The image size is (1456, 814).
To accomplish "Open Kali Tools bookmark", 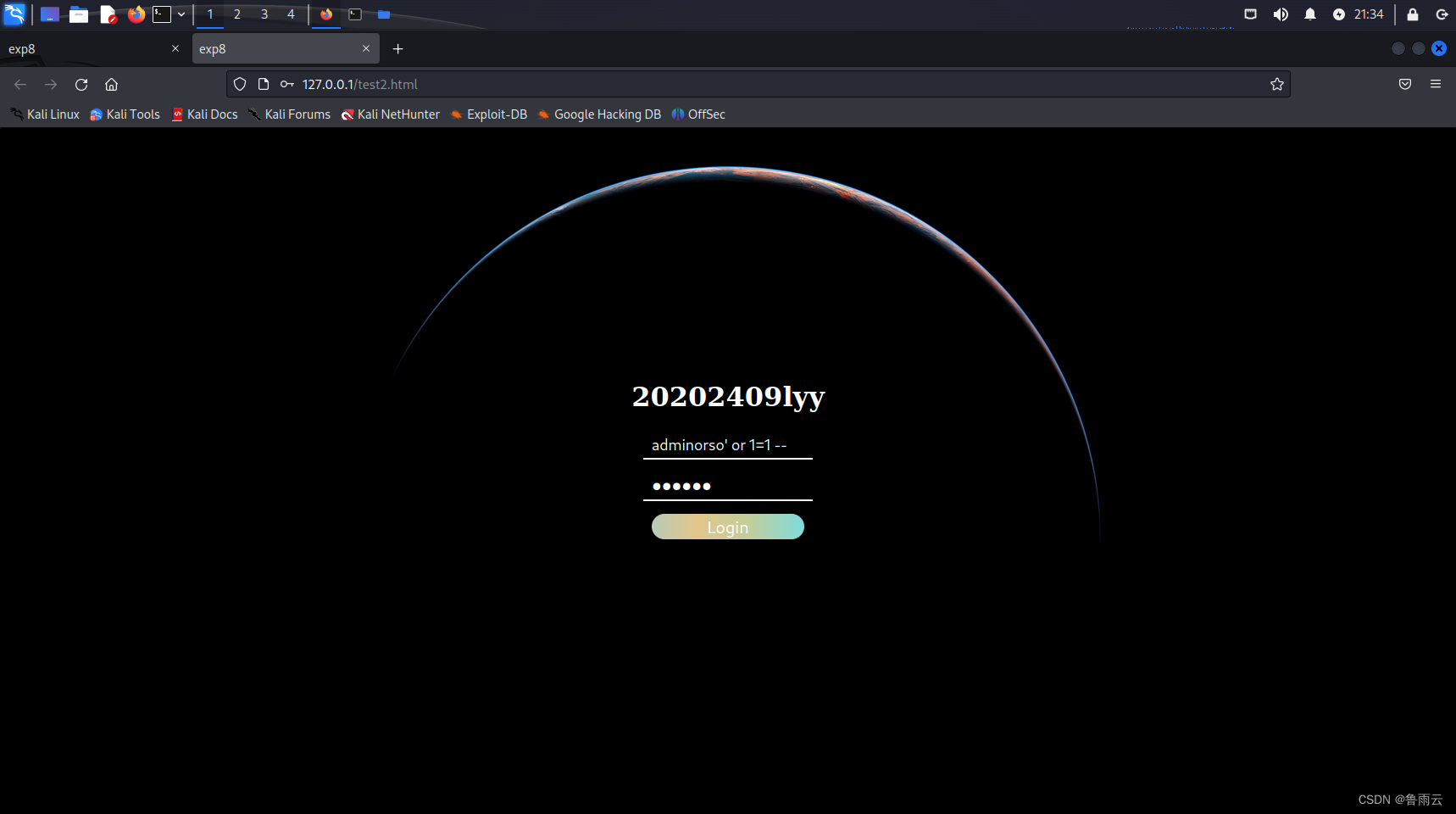I will pyautogui.click(x=125, y=114).
